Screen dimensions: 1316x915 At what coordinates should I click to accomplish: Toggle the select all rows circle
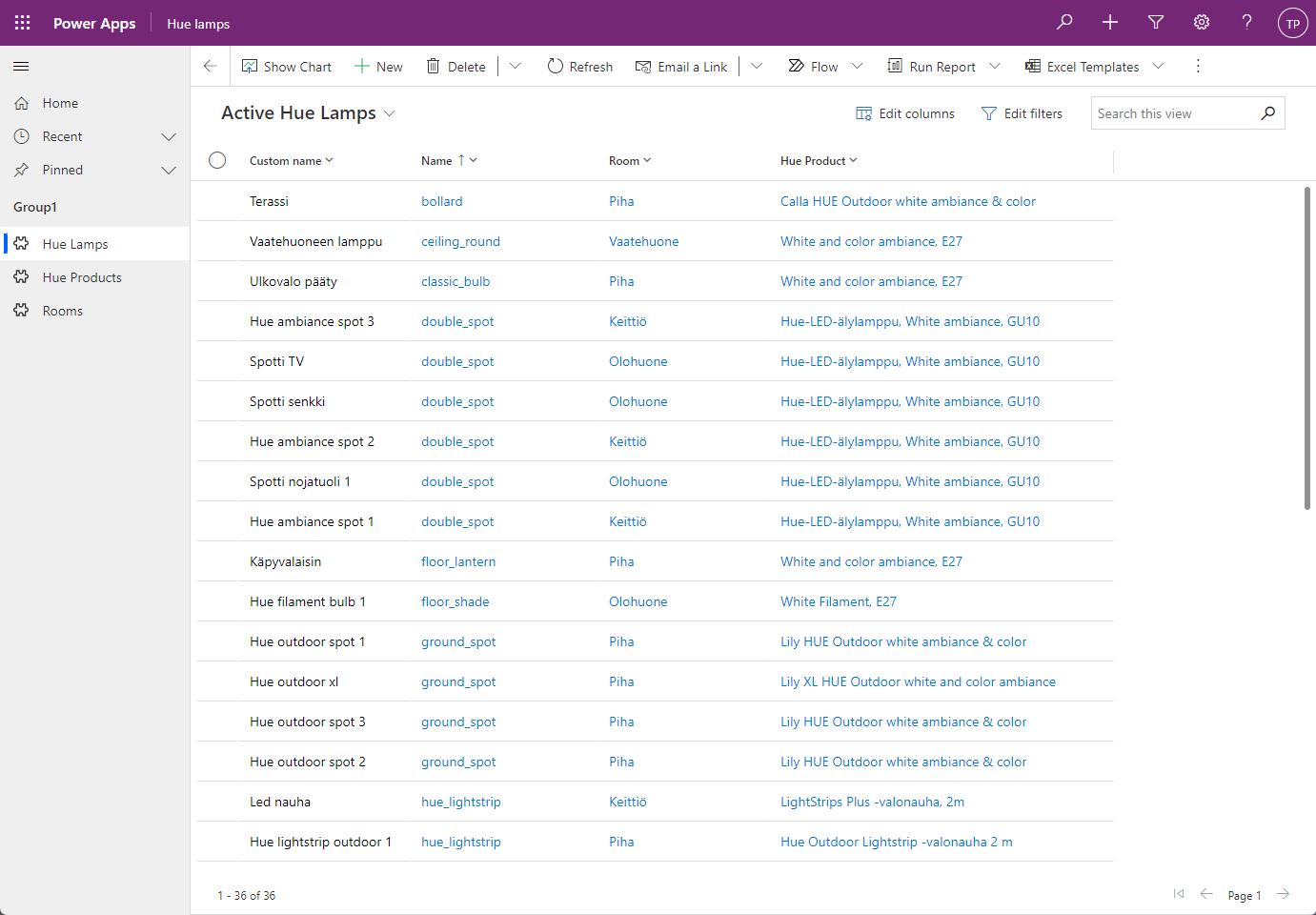pyautogui.click(x=217, y=160)
